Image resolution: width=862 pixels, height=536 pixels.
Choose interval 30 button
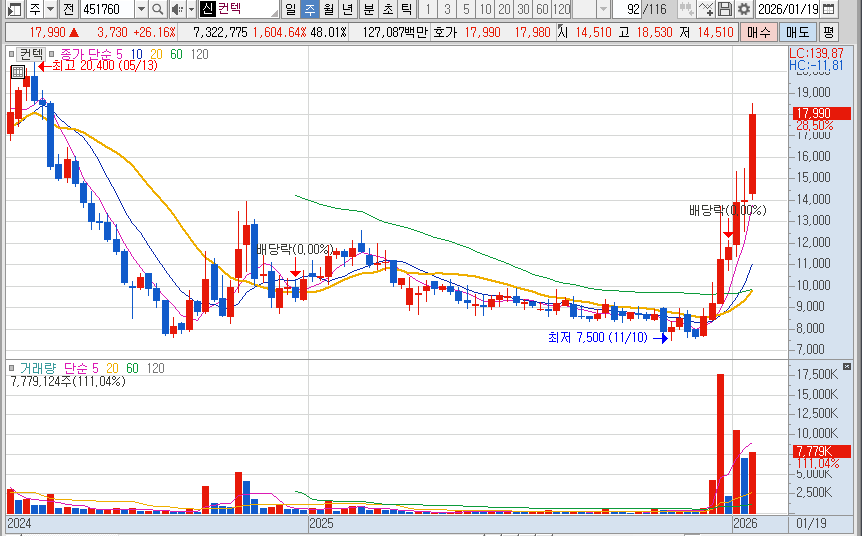(523, 9)
